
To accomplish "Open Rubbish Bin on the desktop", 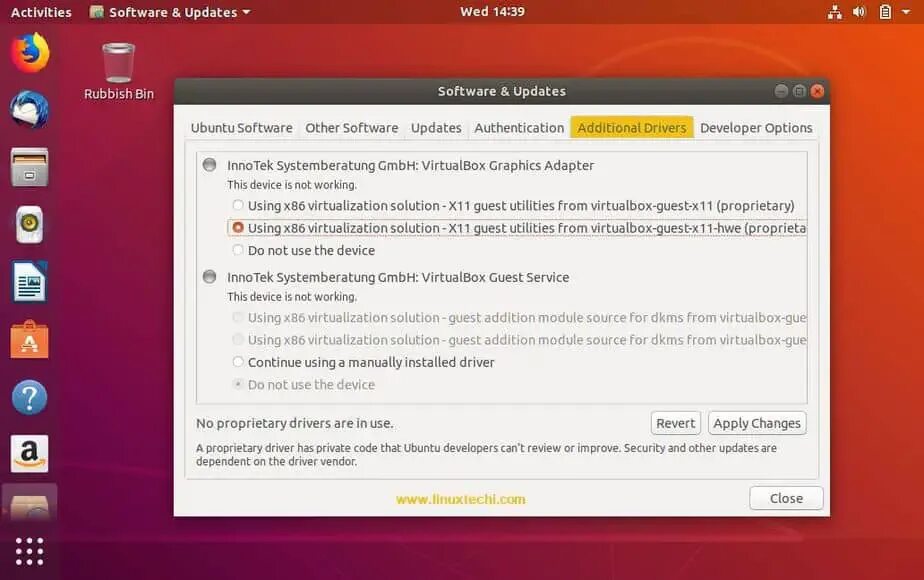I will coord(118,71).
